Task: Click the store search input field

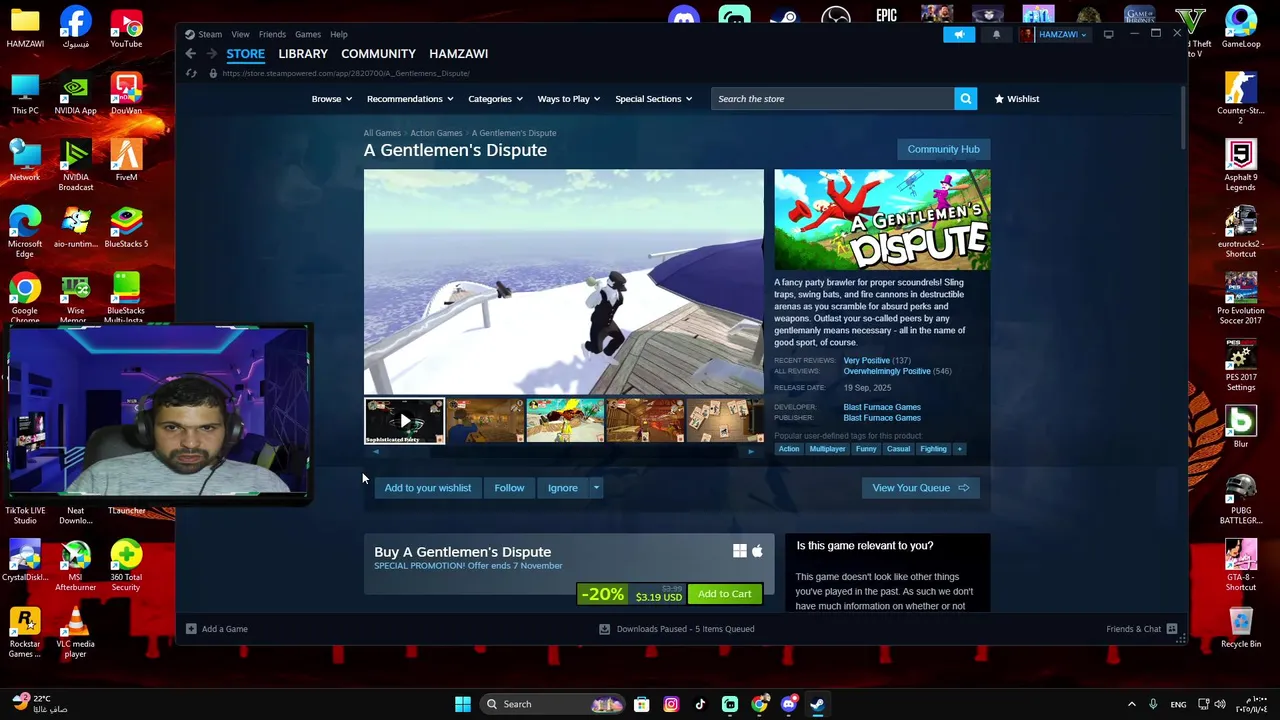Action: click(832, 99)
